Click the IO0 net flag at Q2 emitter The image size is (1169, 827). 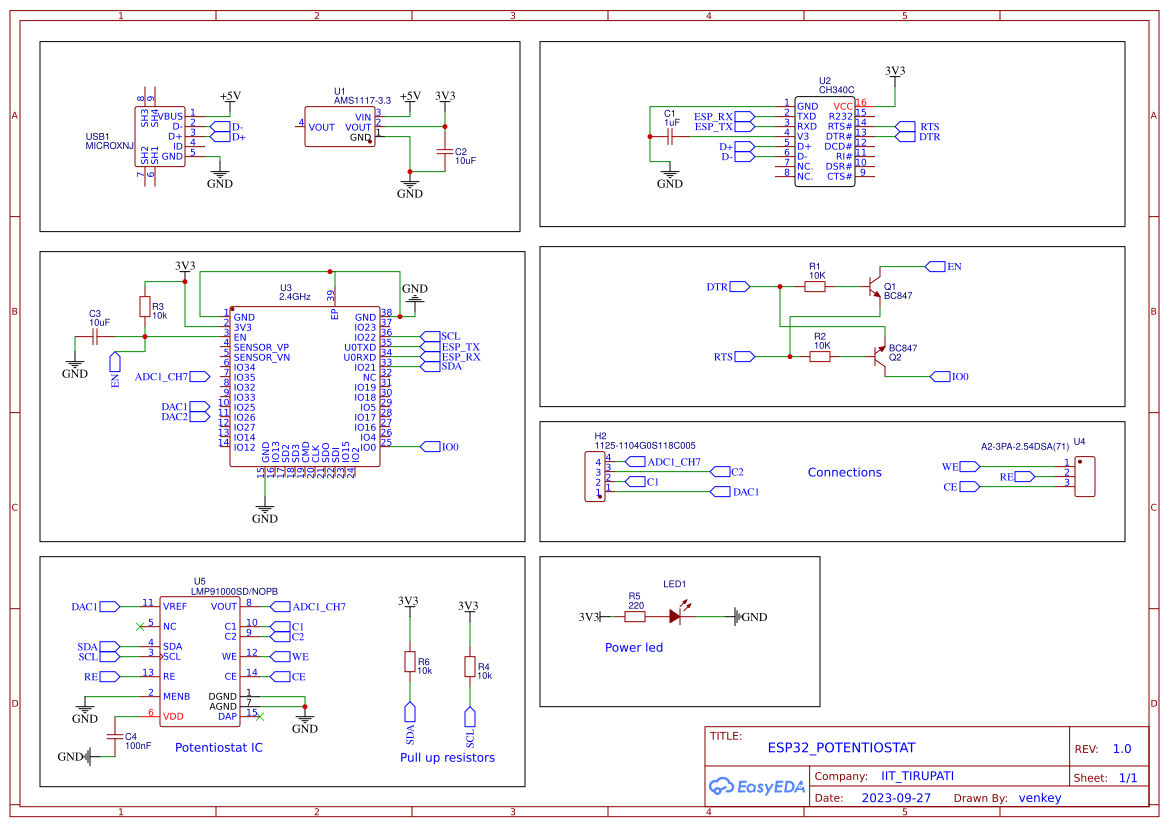(x=950, y=377)
